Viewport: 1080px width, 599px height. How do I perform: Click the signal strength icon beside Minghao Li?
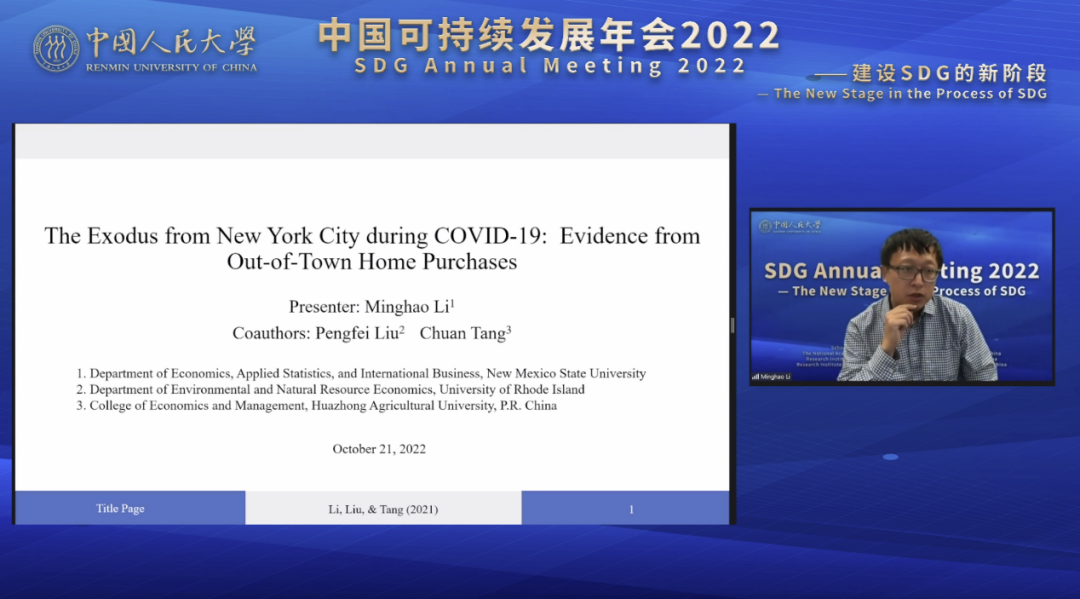755,377
